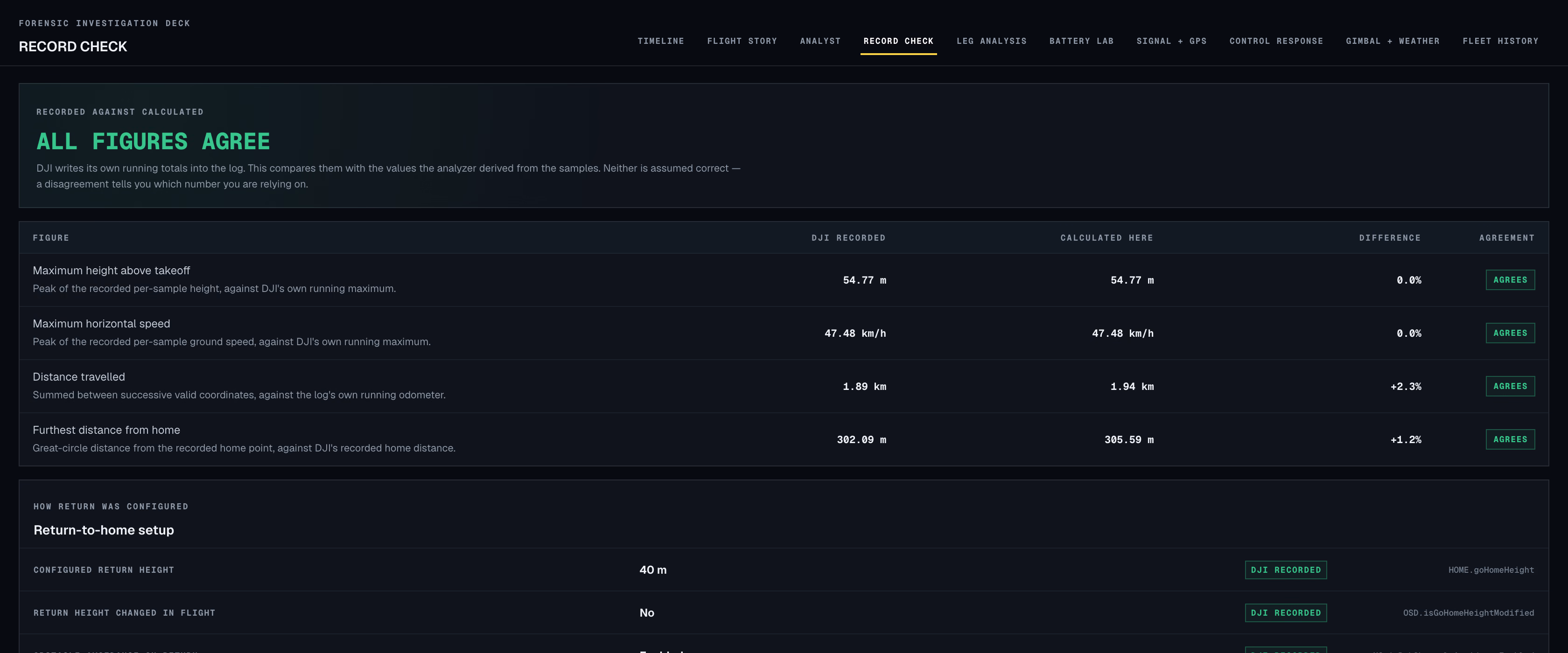The image size is (1568, 653).
Task: Open the Control Response tab
Action: (x=1276, y=41)
